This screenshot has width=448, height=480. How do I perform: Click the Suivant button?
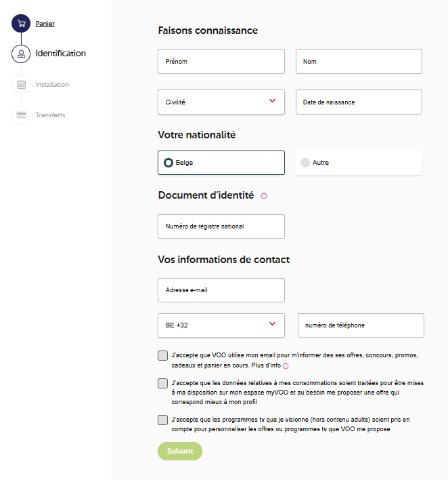pyautogui.click(x=180, y=451)
